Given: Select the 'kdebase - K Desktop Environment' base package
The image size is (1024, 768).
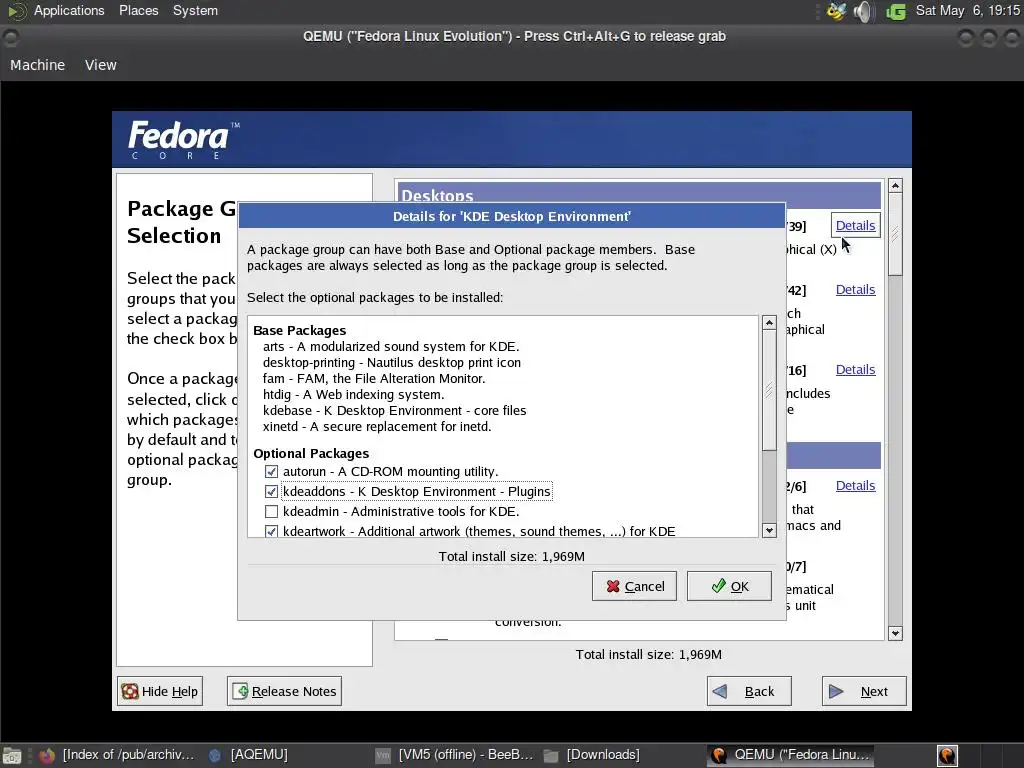Looking at the screenshot, I should (394, 411).
